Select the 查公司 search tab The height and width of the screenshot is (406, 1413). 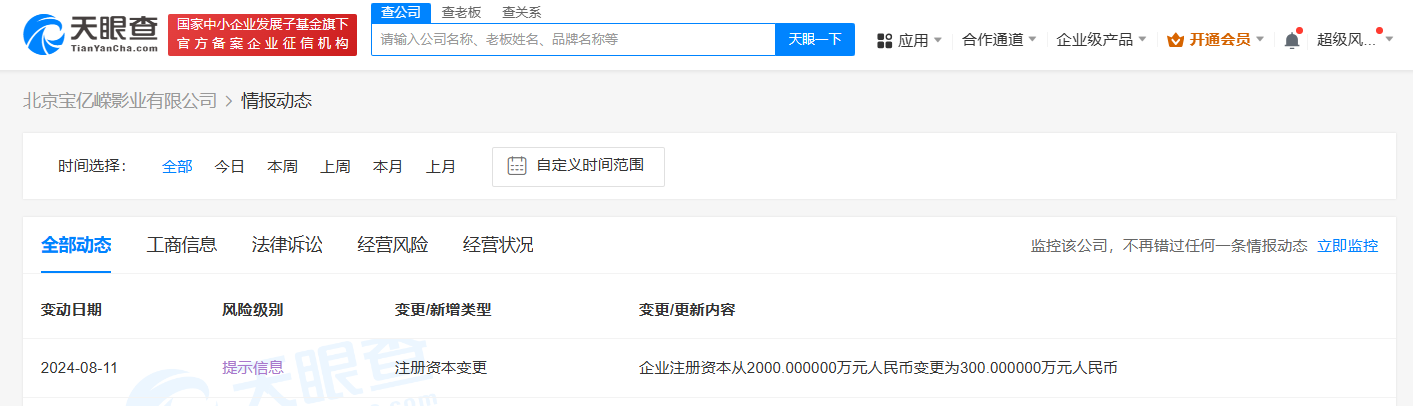(x=401, y=12)
